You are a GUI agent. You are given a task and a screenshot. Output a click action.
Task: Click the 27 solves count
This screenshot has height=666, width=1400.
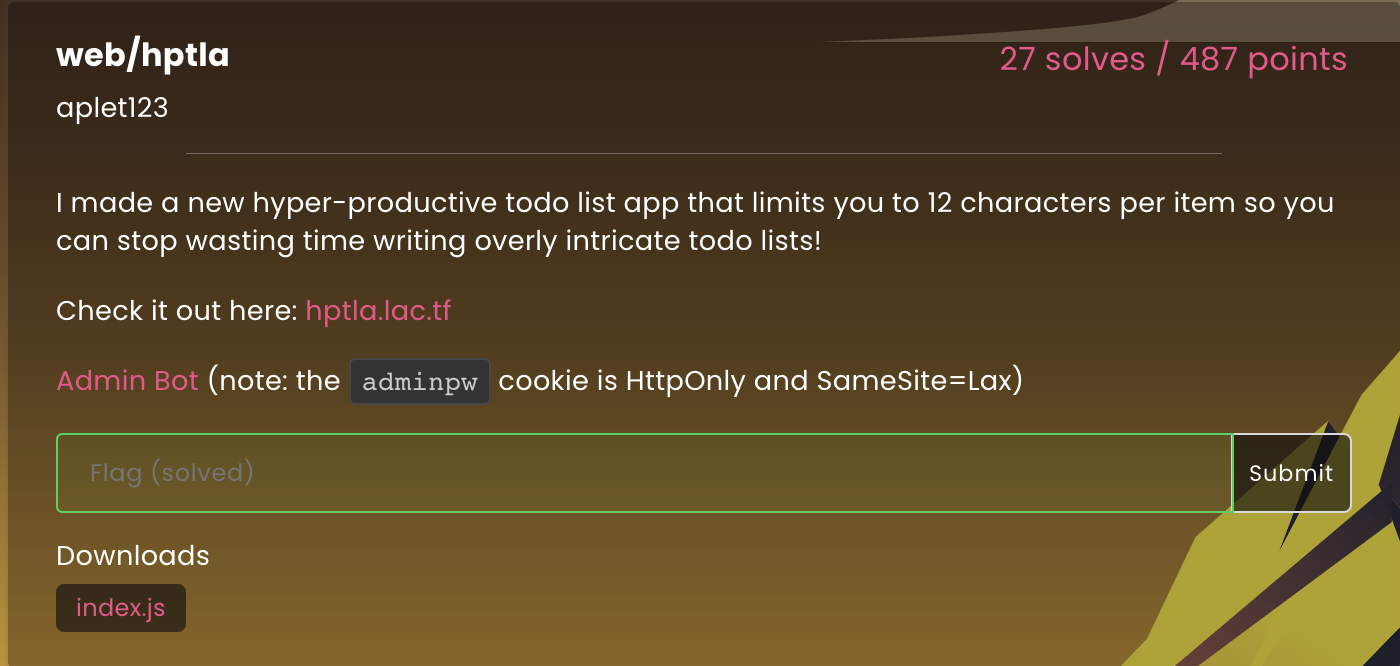[x=1071, y=59]
